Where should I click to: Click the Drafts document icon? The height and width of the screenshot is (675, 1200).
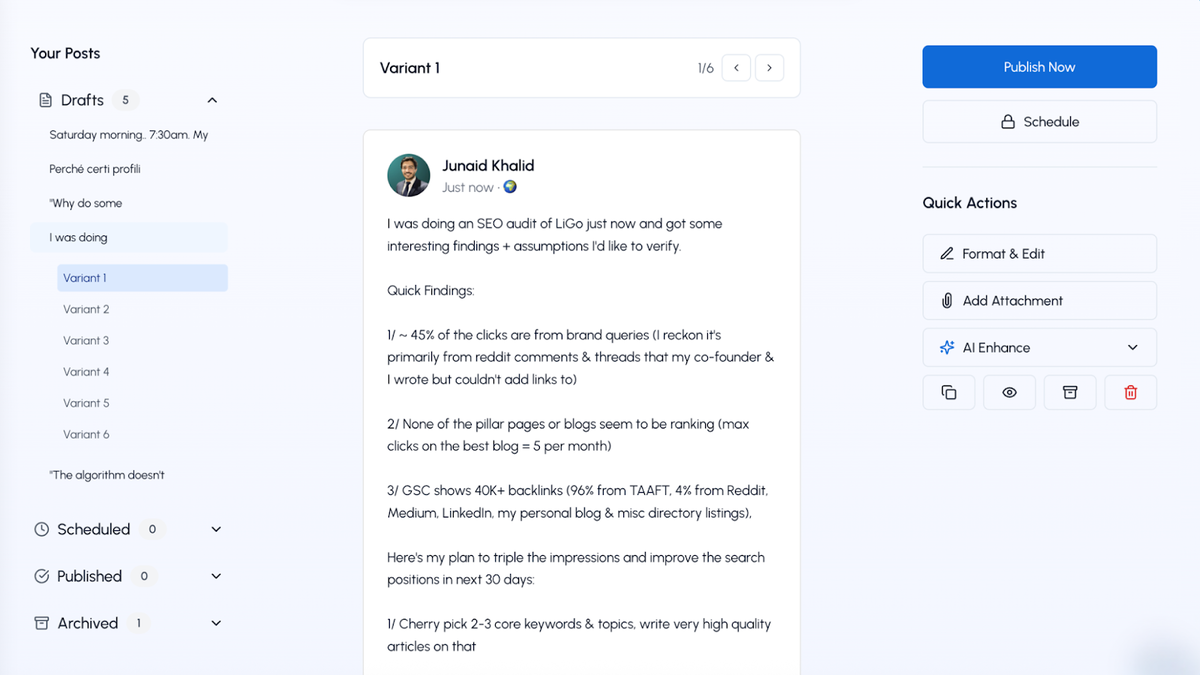[45, 100]
